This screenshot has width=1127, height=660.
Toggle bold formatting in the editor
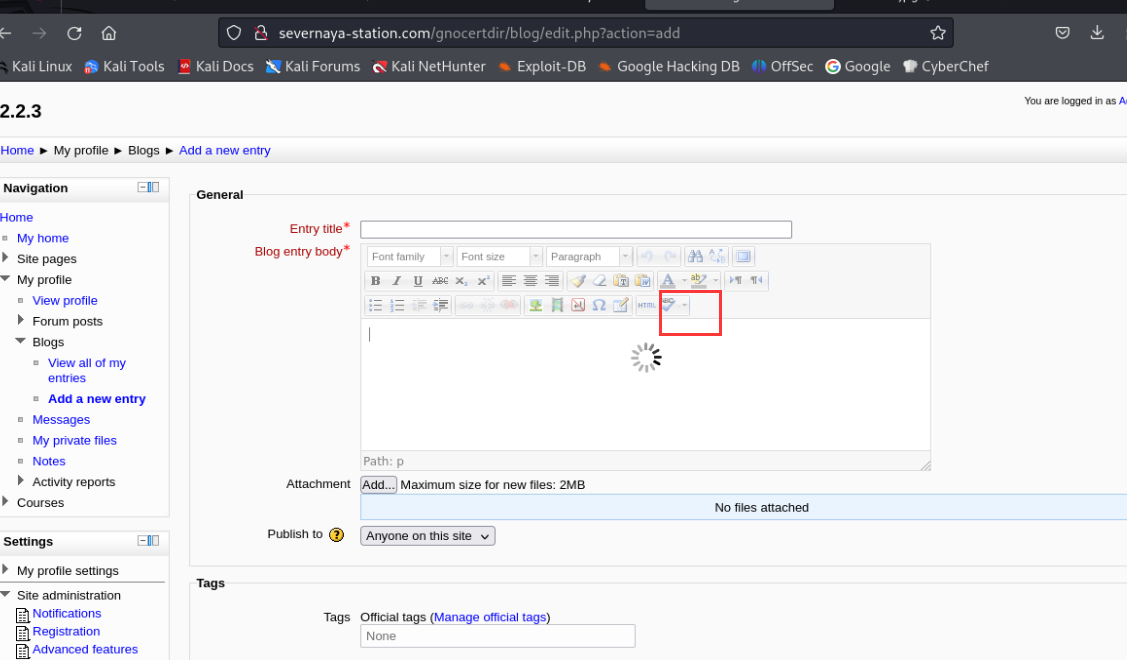376,281
